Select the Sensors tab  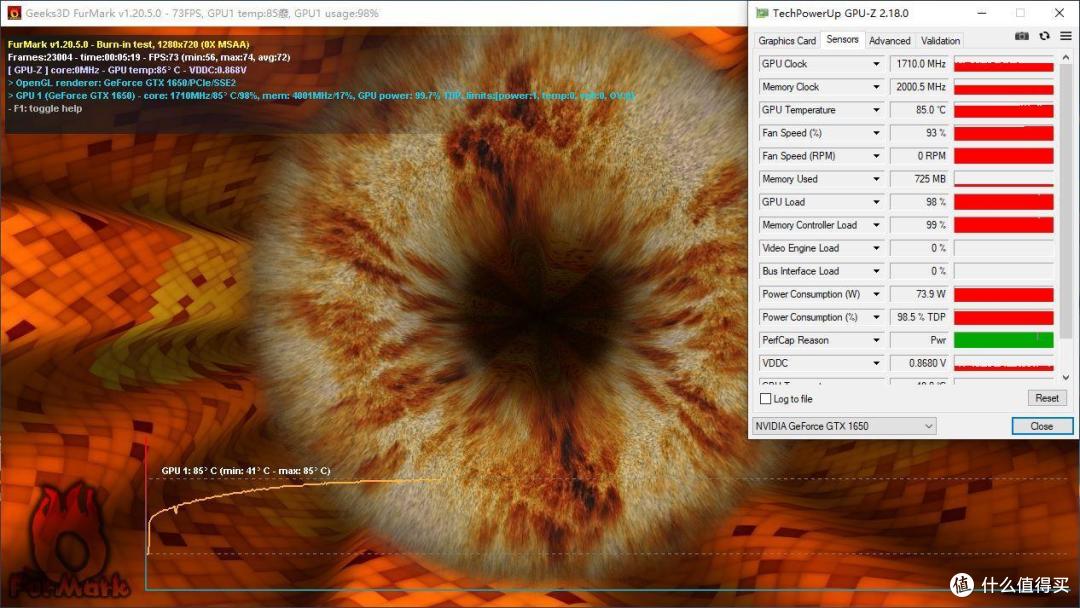point(842,39)
